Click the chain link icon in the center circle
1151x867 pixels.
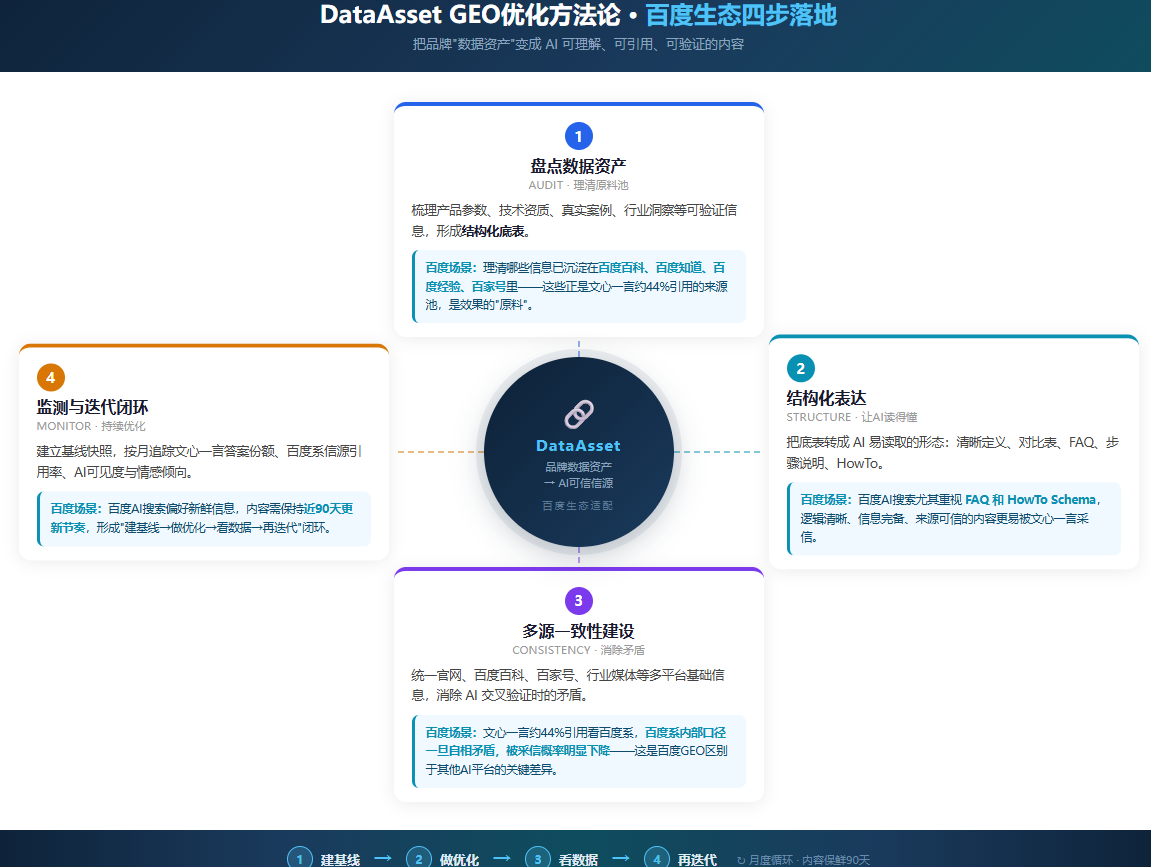coord(578,415)
